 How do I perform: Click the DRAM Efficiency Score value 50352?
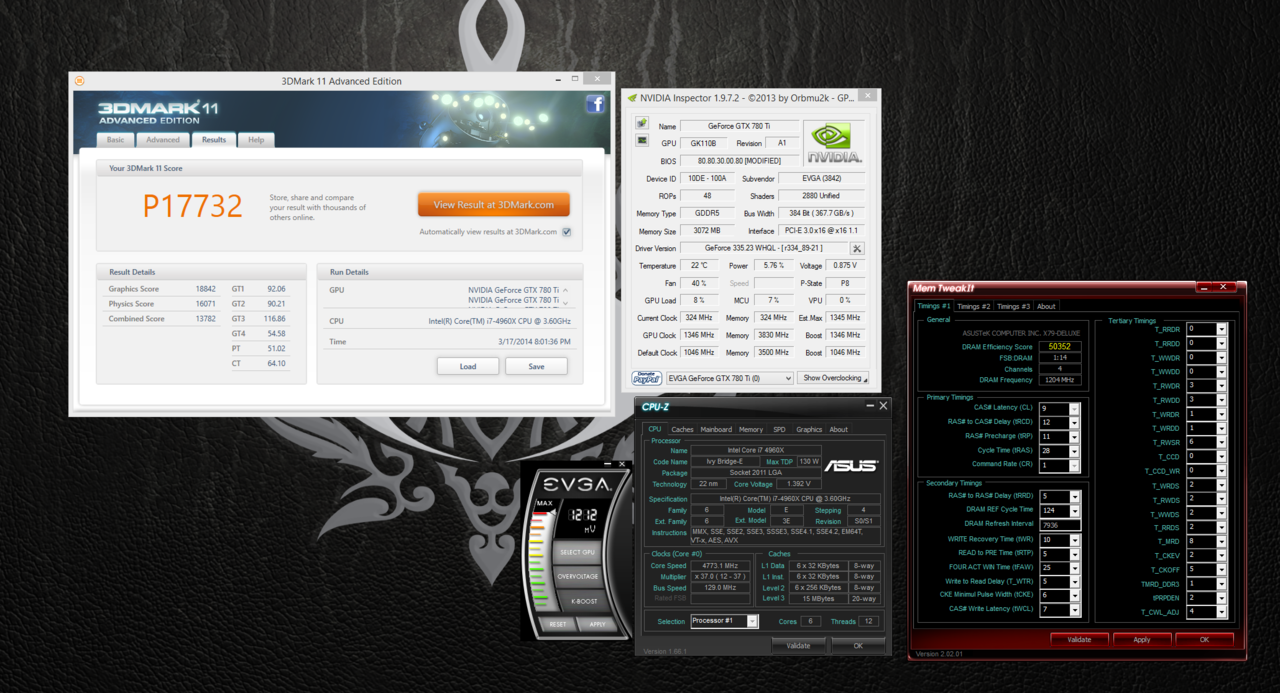coord(1060,346)
